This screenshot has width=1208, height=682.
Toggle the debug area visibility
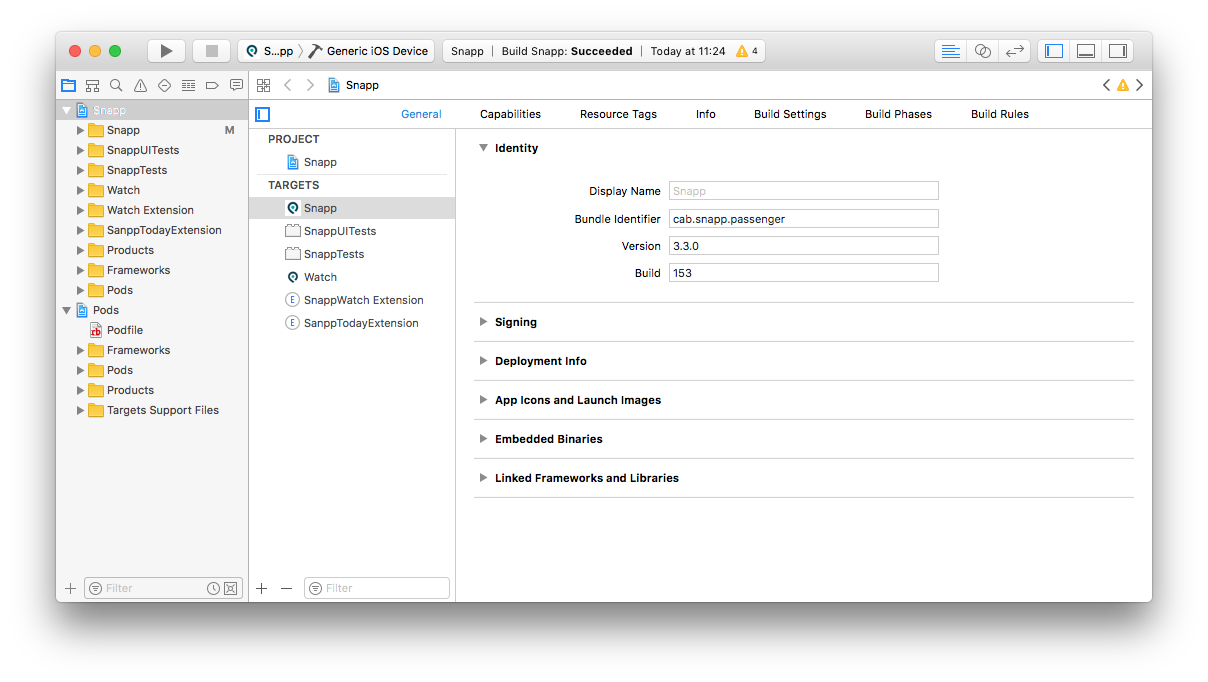1086,51
